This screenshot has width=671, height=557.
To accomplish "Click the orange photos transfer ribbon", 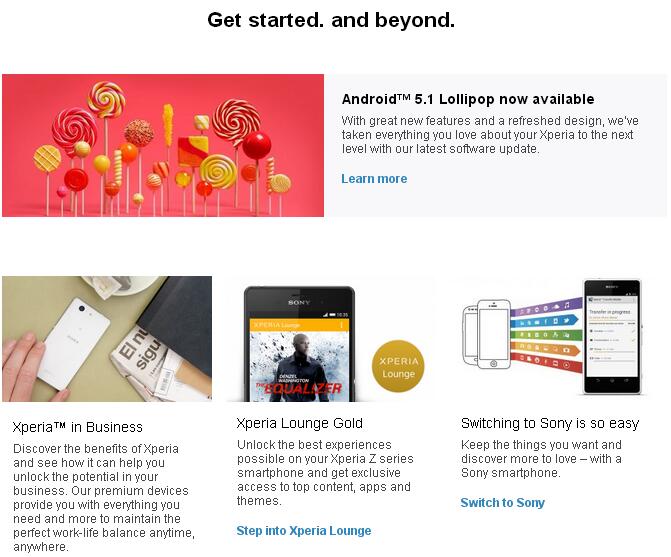I will pyautogui.click(x=544, y=349).
